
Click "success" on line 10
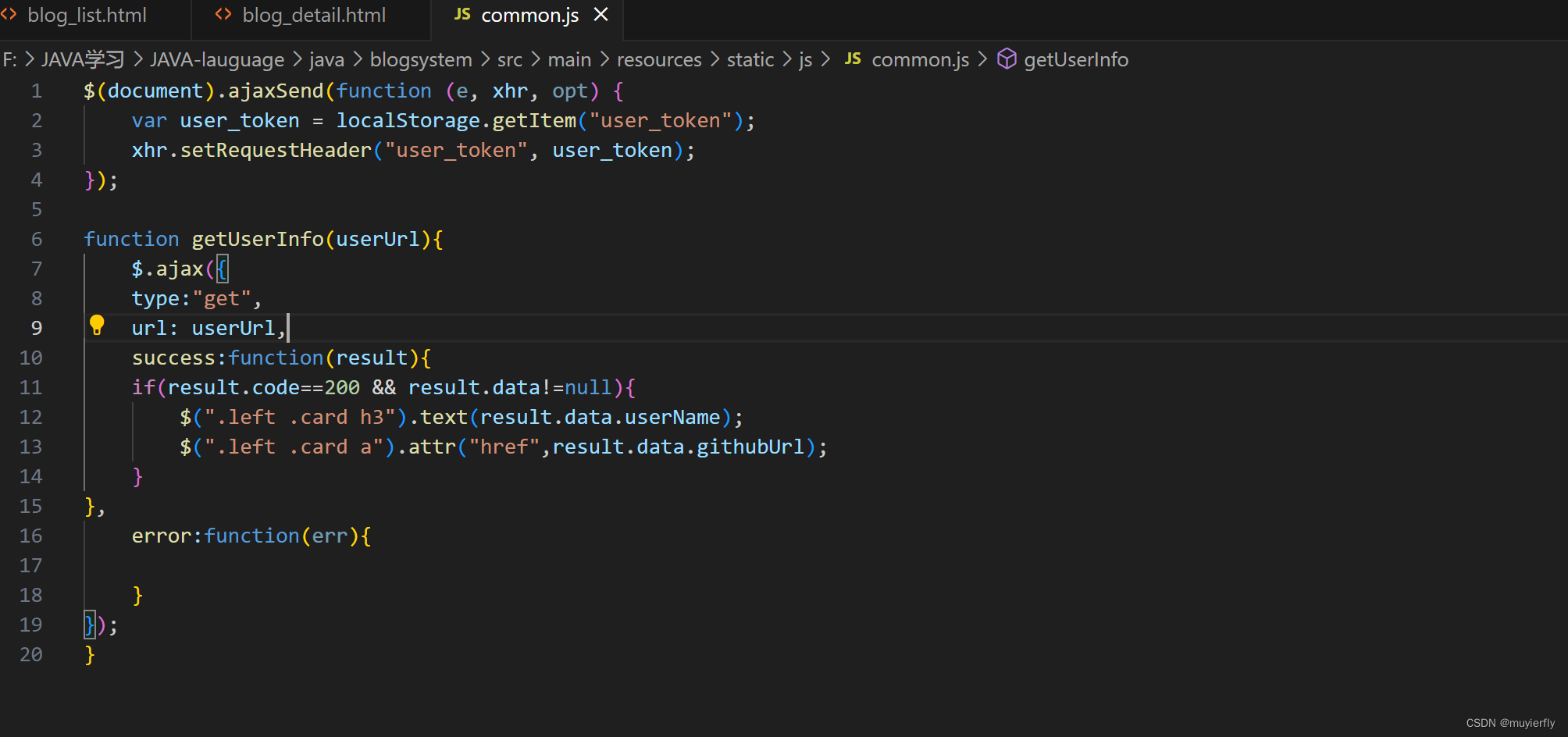(173, 358)
